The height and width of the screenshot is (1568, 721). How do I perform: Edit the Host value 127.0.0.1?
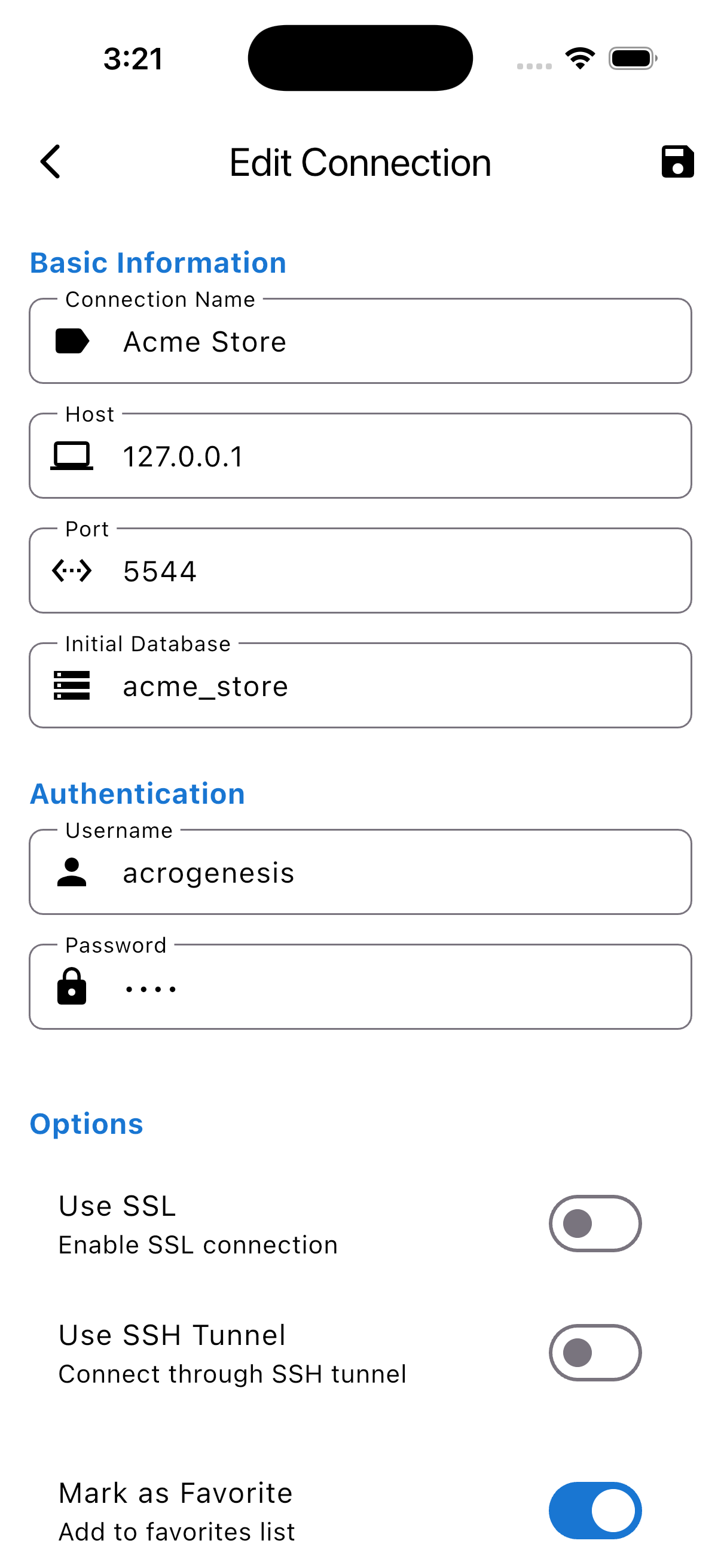click(360, 456)
